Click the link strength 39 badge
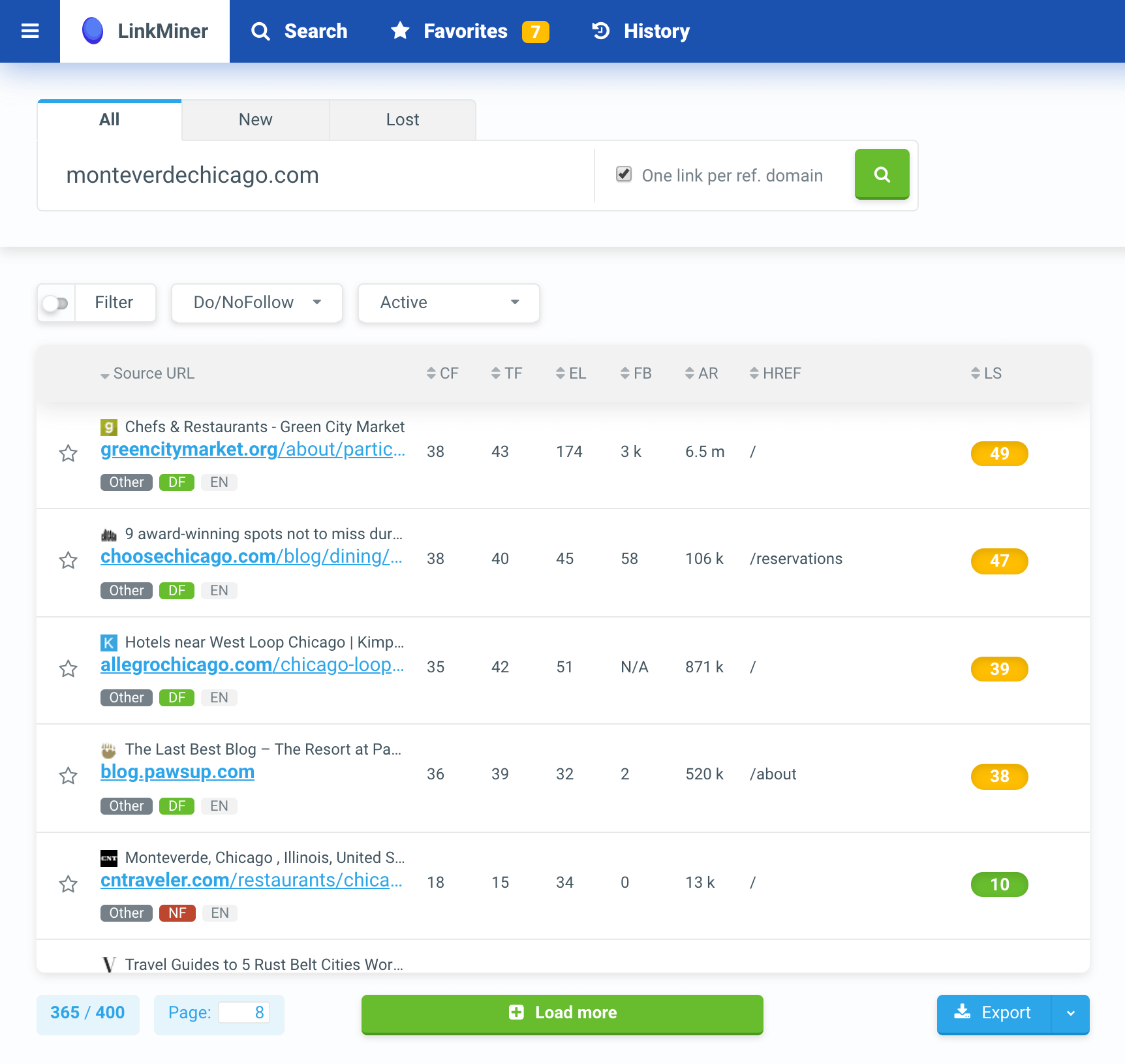The image size is (1125, 1064). 999,669
